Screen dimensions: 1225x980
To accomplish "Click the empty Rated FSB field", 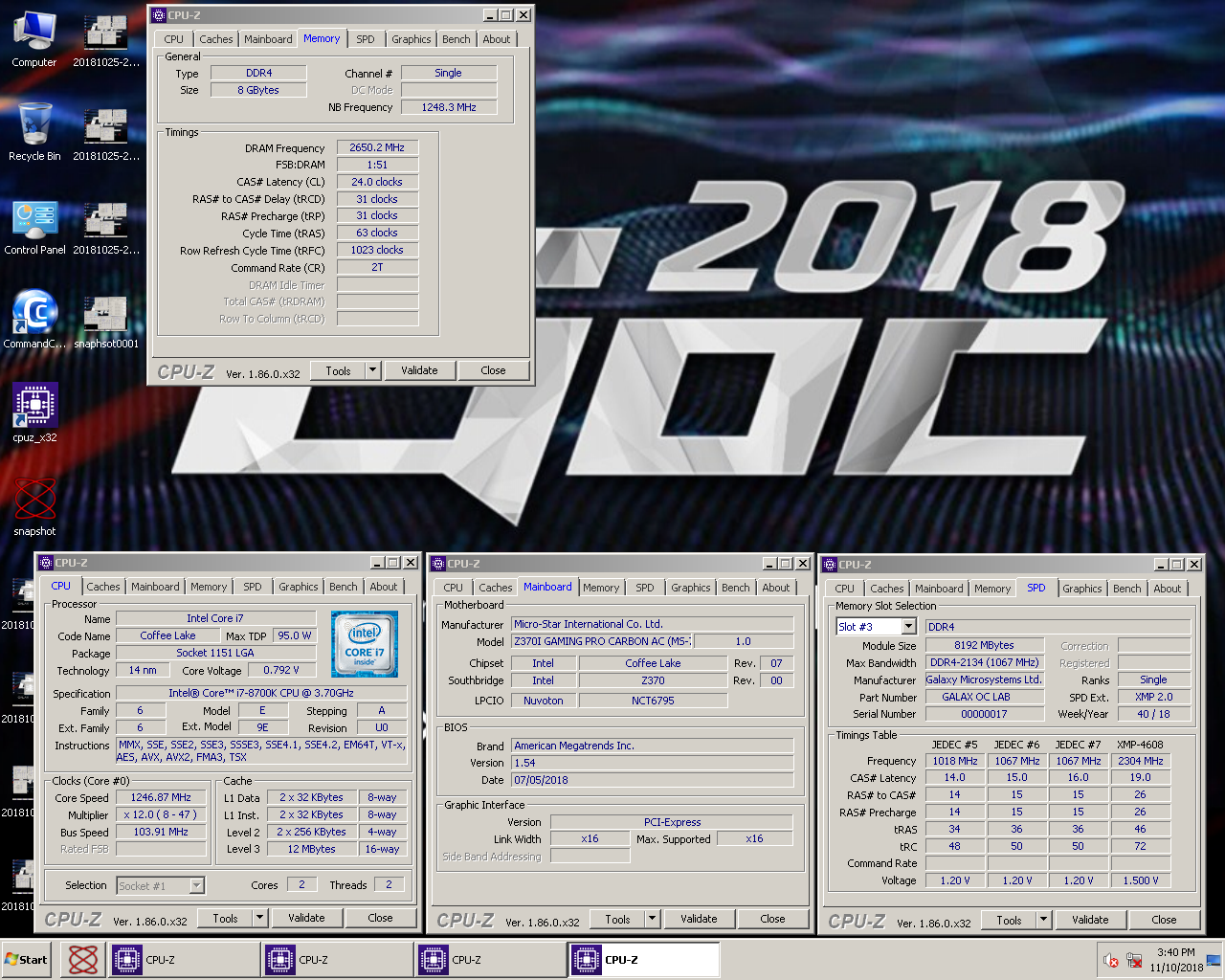I will point(161,849).
